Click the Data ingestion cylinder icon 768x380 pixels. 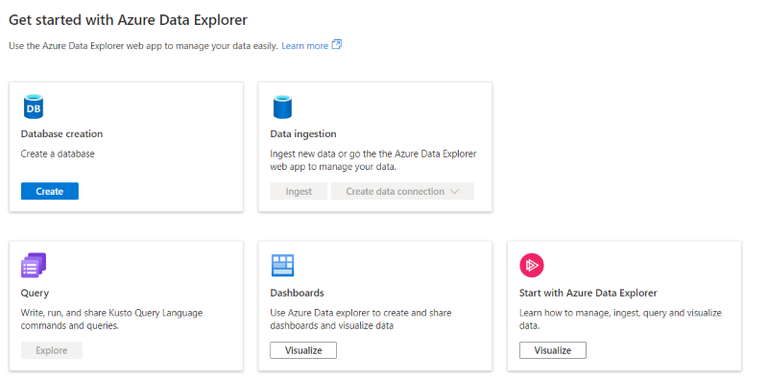tap(282, 107)
